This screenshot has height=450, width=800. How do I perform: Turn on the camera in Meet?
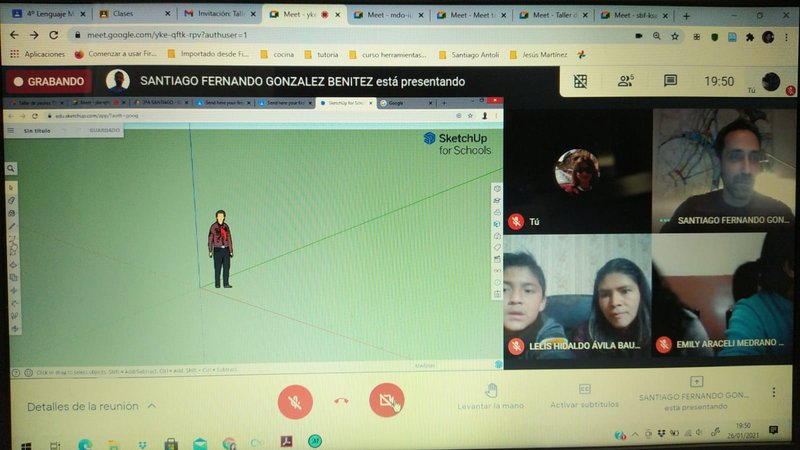[386, 402]
